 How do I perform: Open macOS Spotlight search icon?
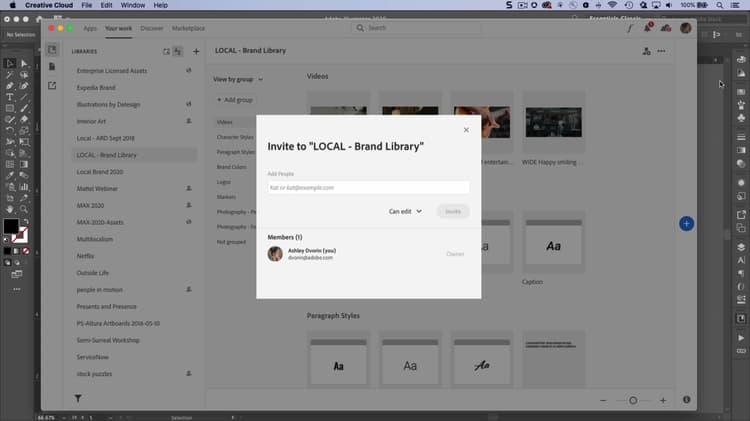719,5
